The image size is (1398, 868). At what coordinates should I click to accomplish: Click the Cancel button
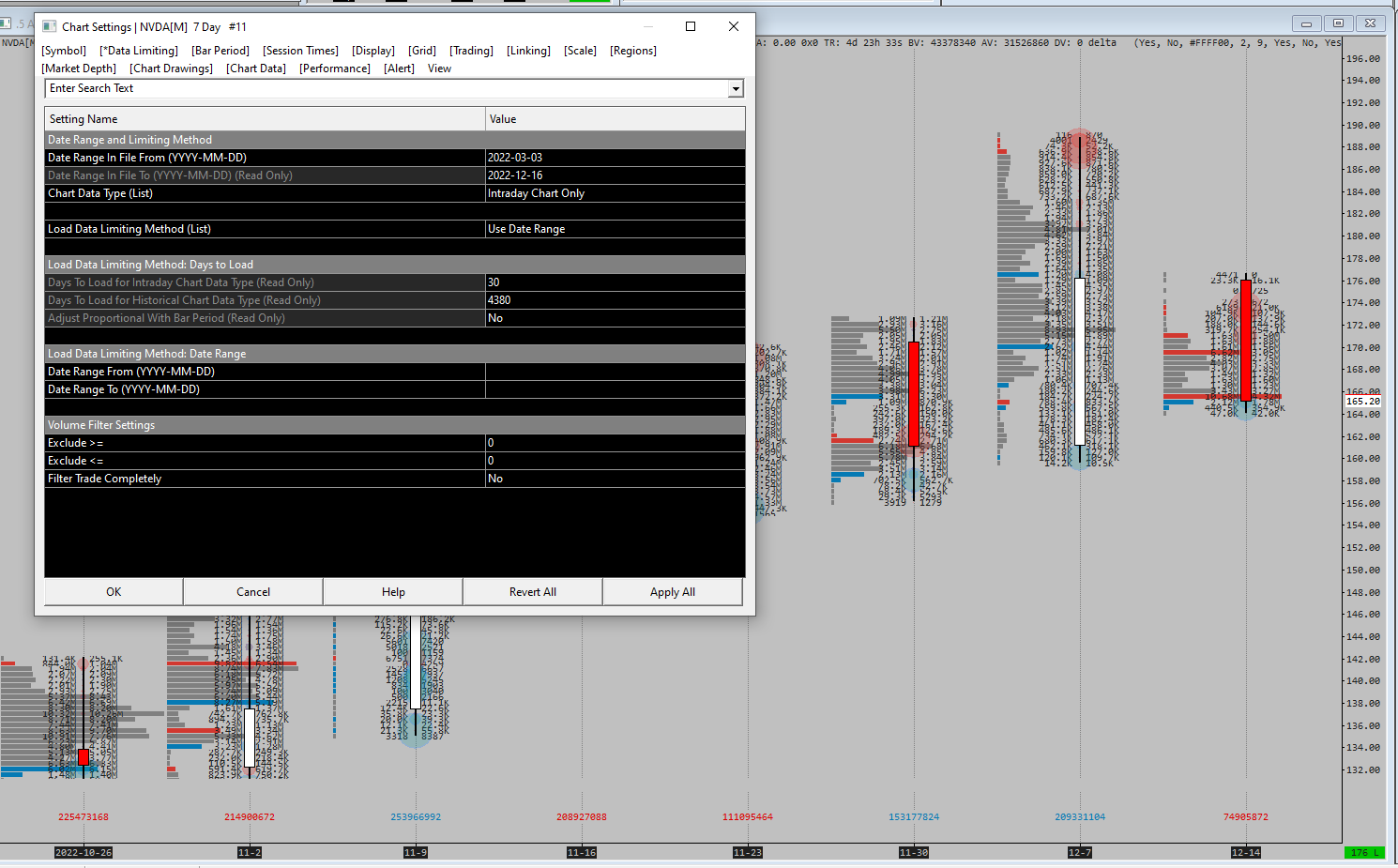click(x=253, y=592)
